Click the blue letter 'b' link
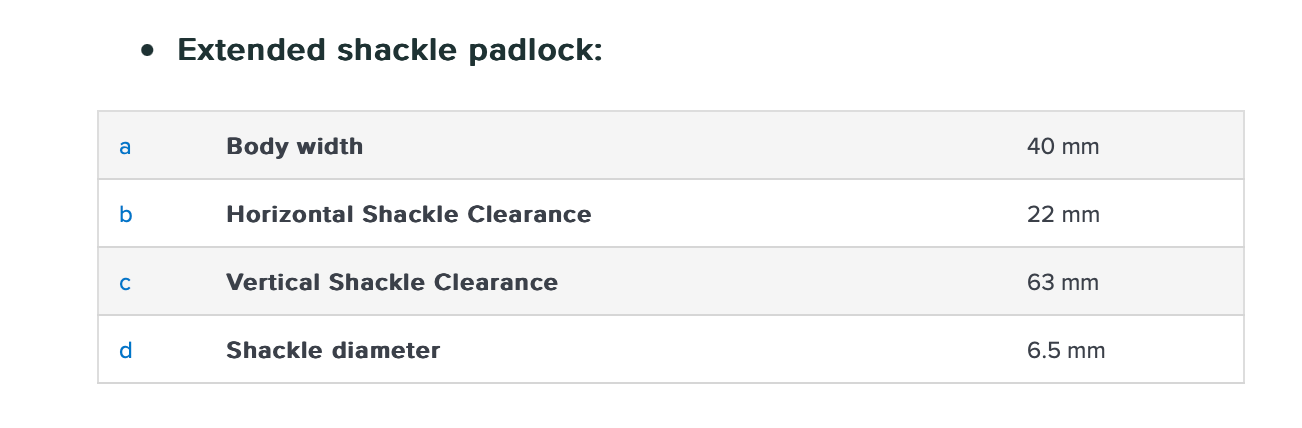1302x428 pixels. pyautogui.click(x=125, y=215)
